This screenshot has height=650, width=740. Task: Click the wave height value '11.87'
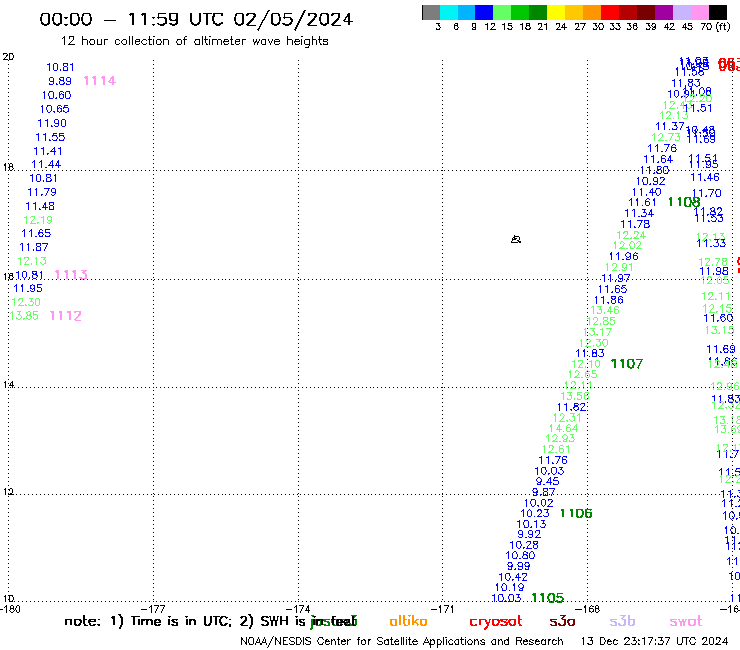pyautogui.click(x=34, y=247)
